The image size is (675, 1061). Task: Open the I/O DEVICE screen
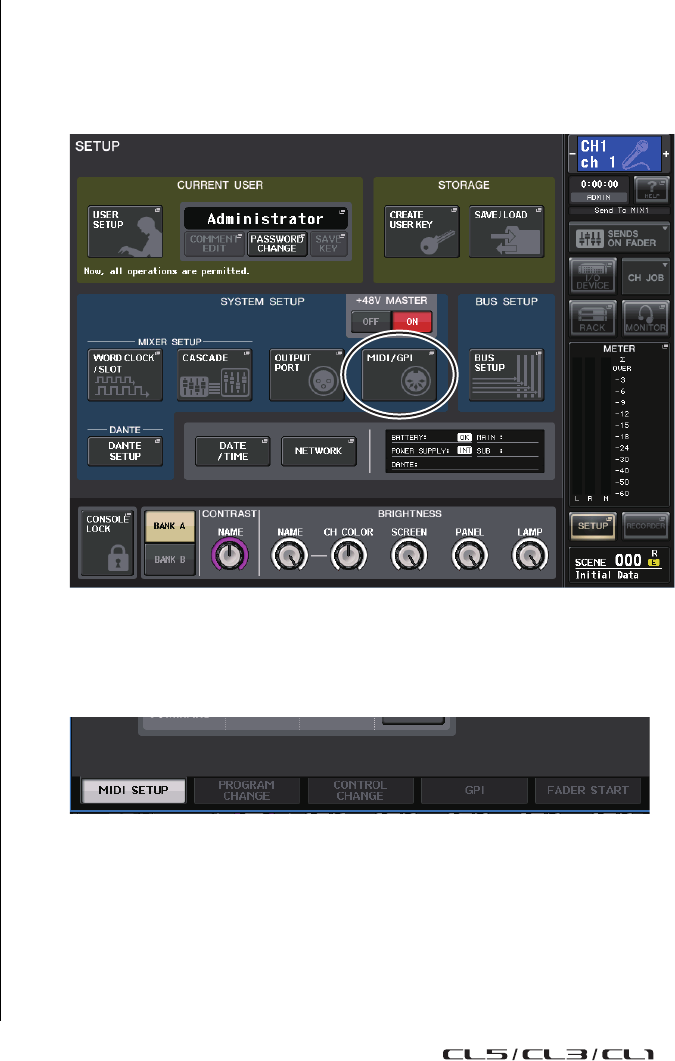coord(592,276)
